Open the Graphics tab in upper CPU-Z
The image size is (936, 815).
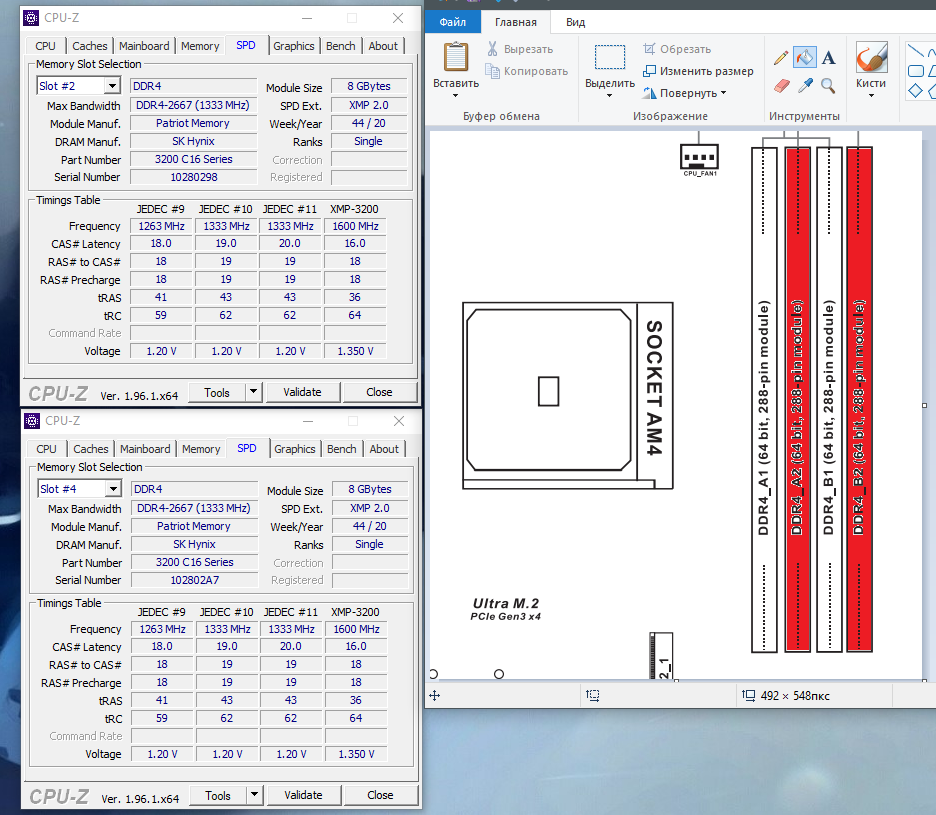(294, 46)
